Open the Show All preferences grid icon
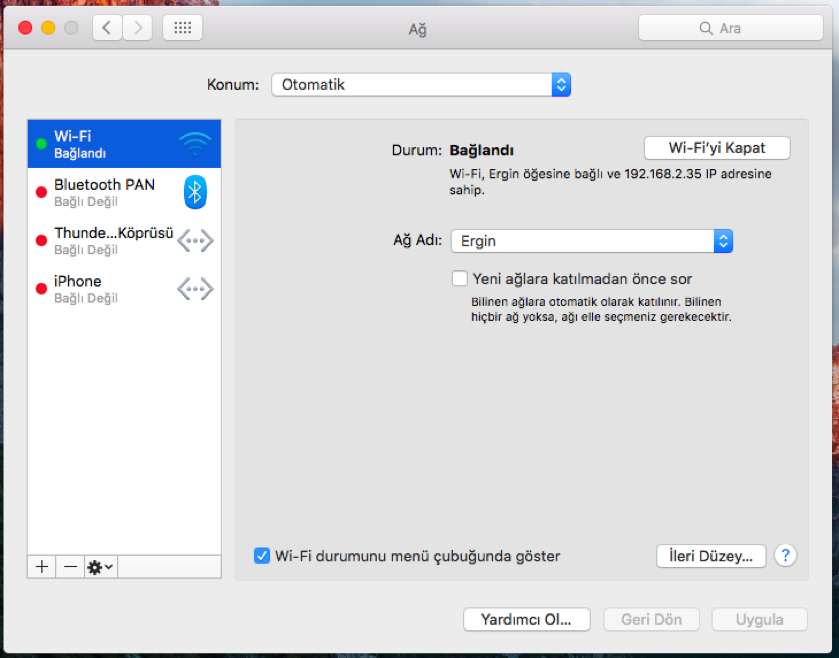 [x=182, y=27]
